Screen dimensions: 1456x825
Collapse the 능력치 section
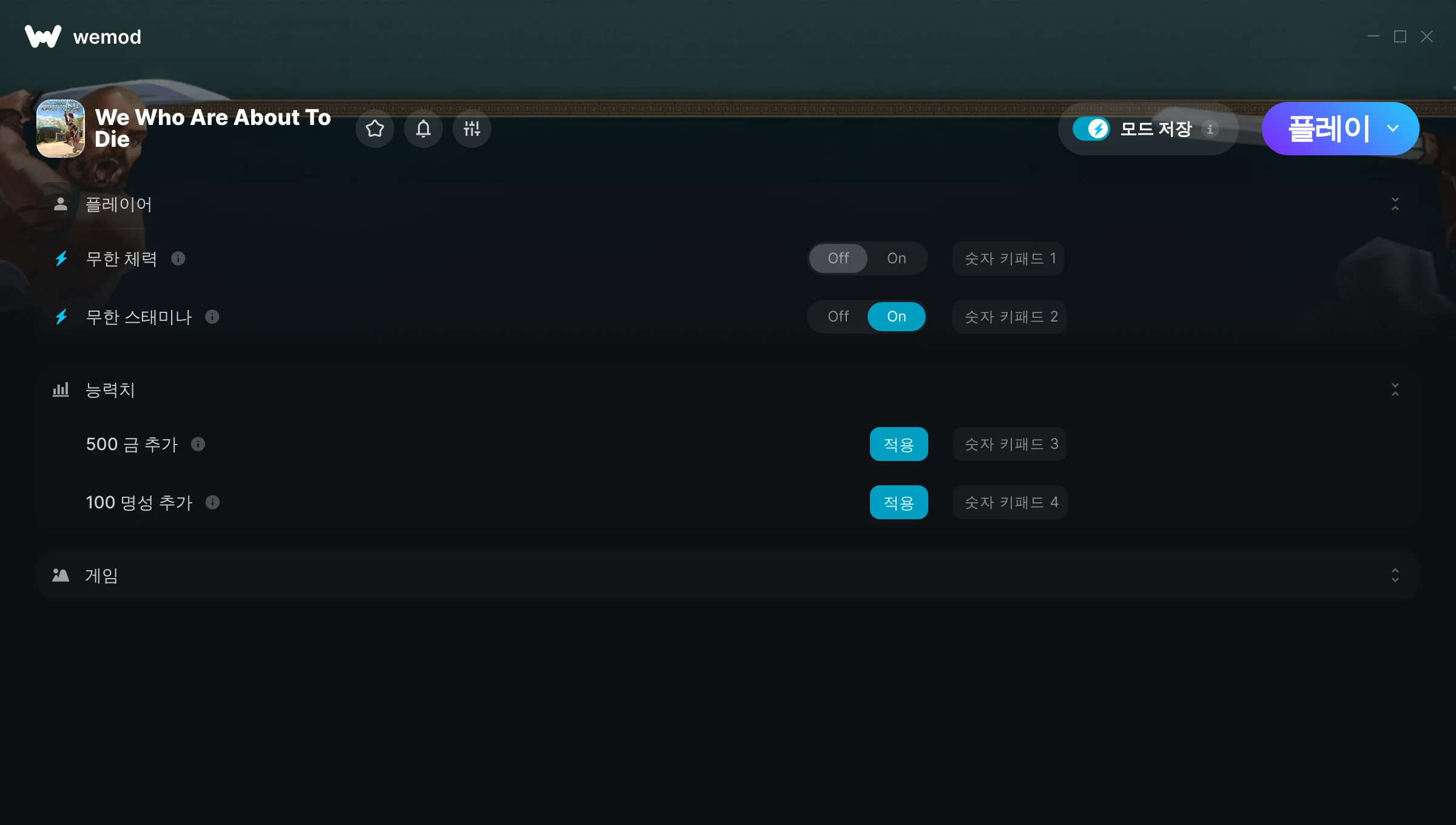[x=1395, y=389]
